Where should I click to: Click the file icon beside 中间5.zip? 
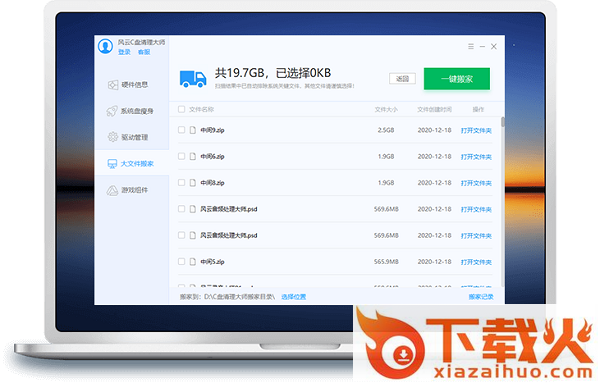pyautogui.click(x=193, y=262)
